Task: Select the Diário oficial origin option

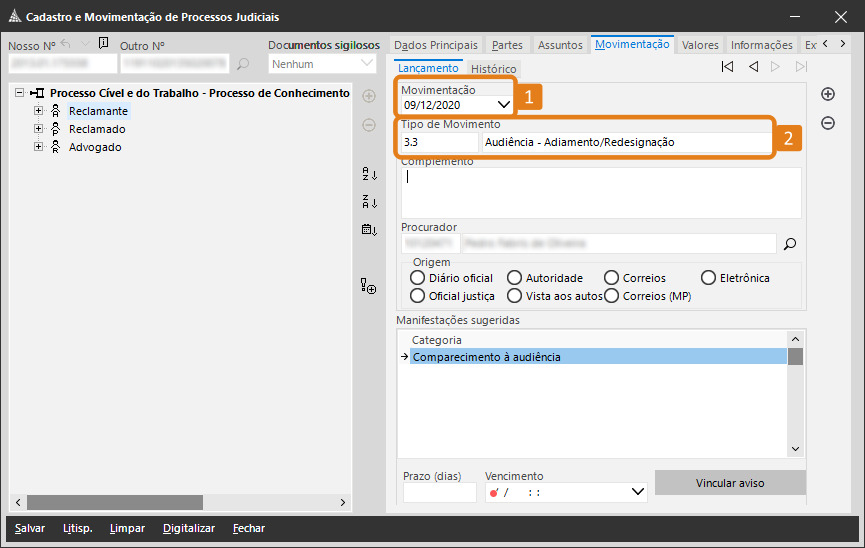Action: click(418, 278)
